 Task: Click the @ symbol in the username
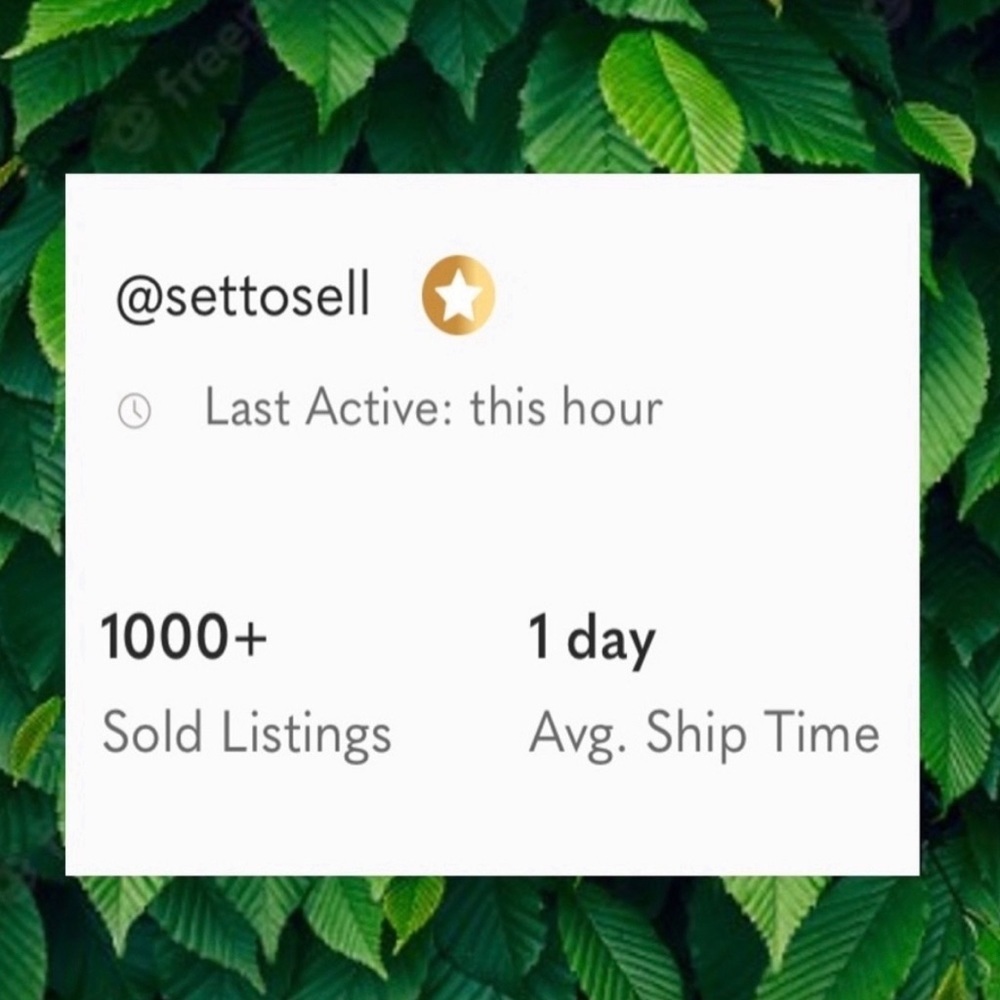click(x=141, y=298)
